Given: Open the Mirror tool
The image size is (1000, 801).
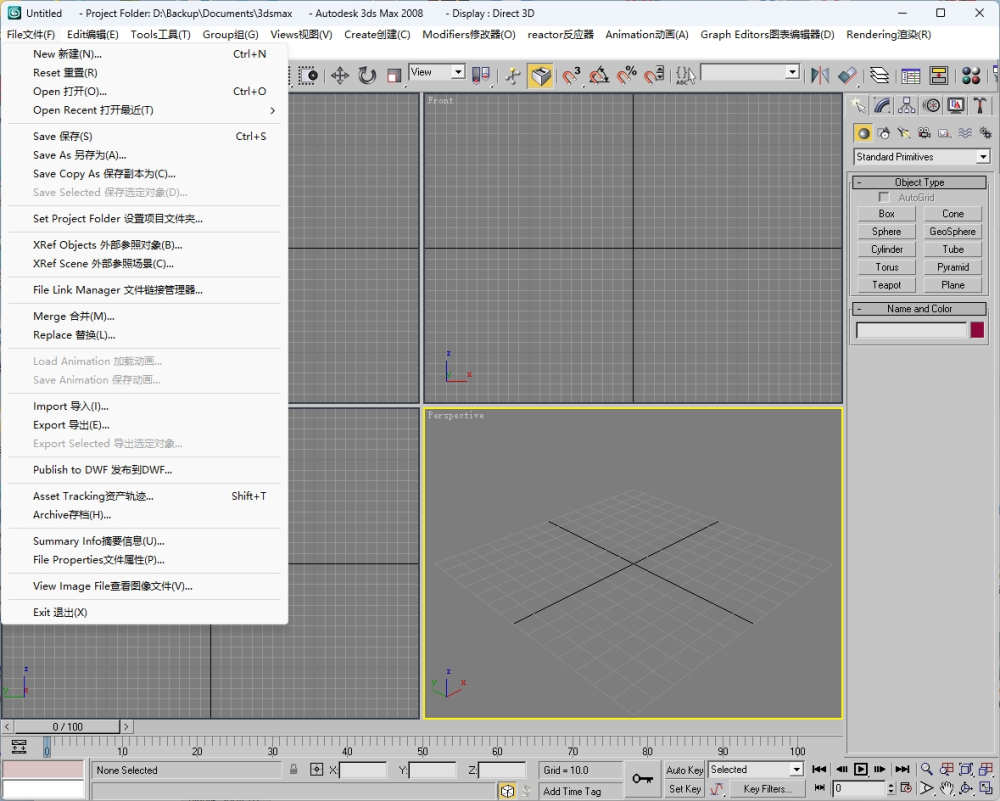Looking at the screenshot, I should 820,76.
